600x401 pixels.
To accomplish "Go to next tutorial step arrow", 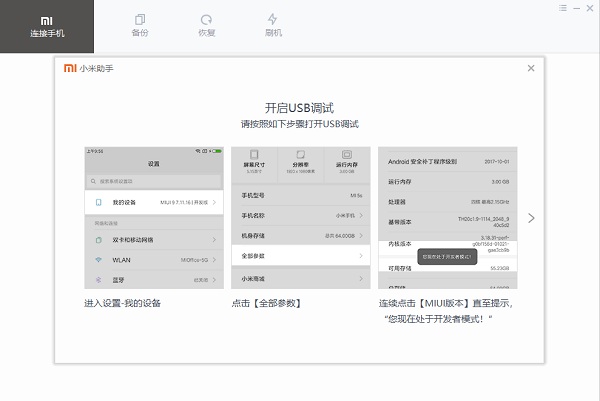I will (531, 218).
